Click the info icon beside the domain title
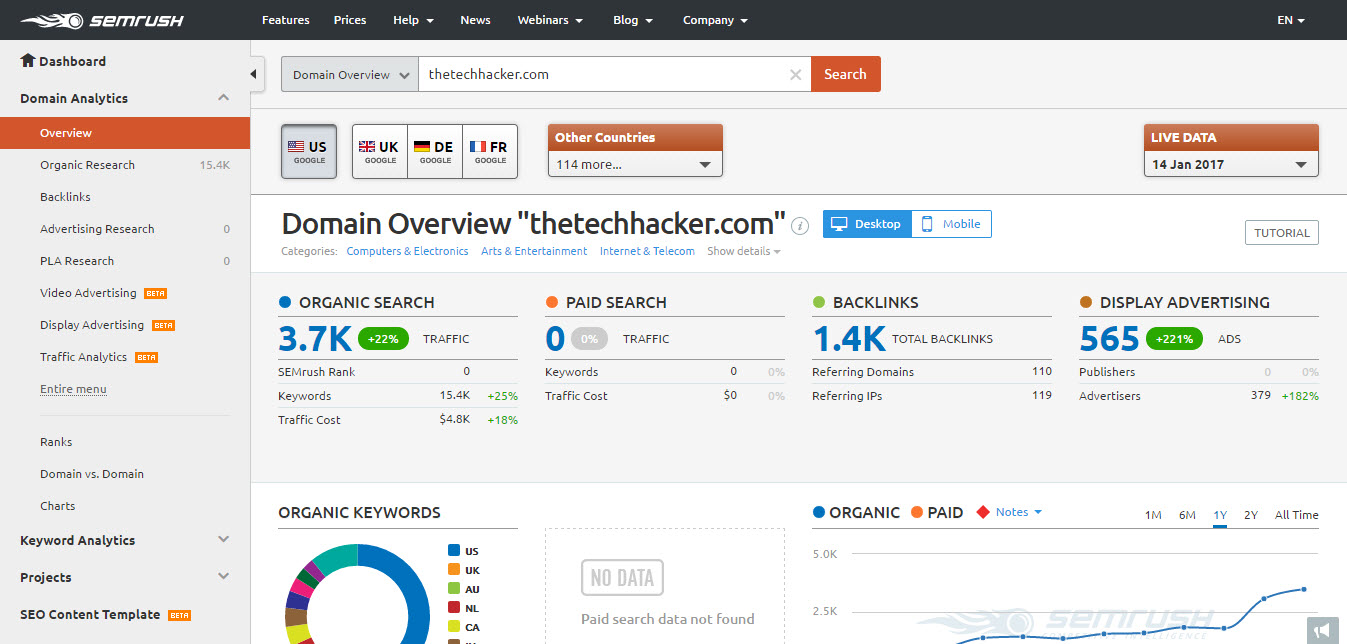This screenshot has width=1347, height=644. tap(799, 226)
